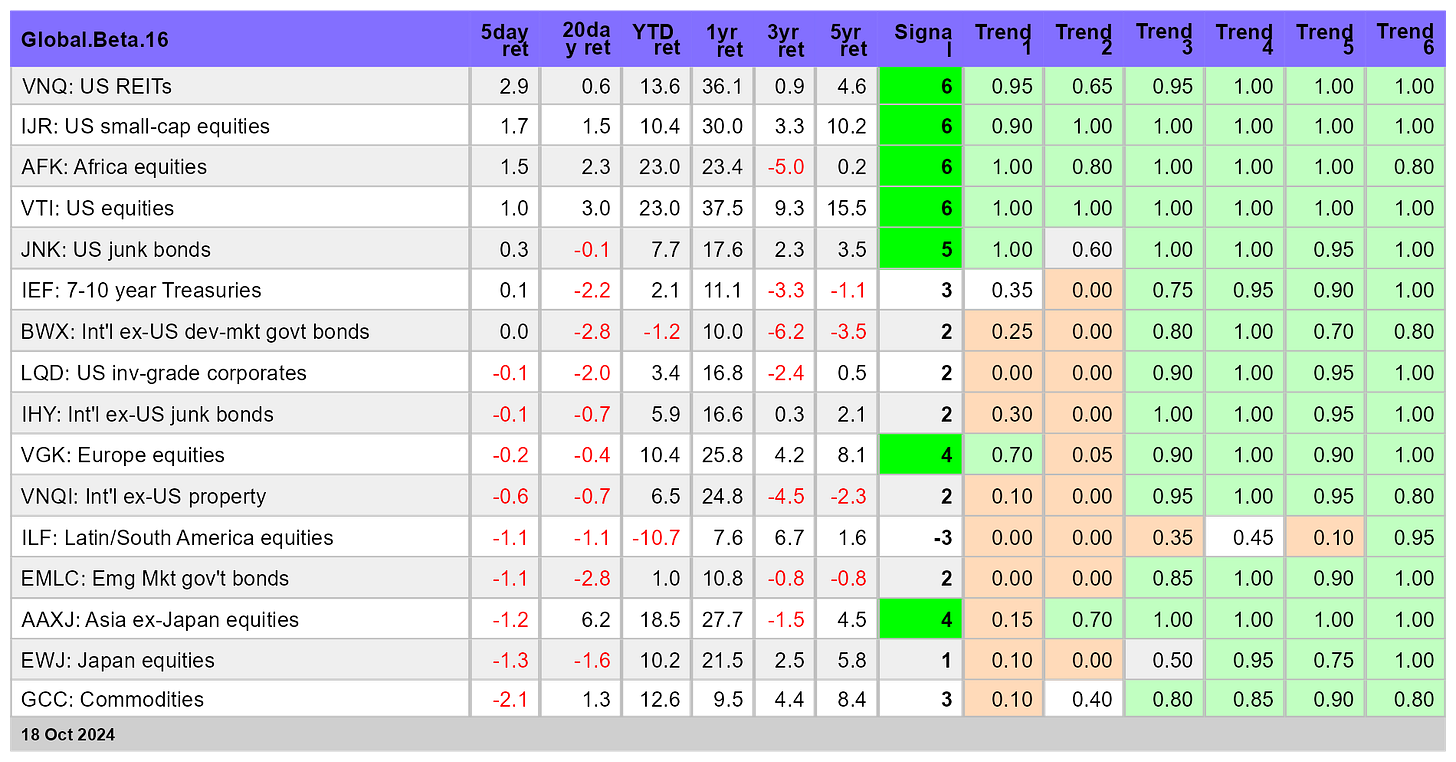Viewport: 1456px width, 762px height.
Task: Select AFK: Africa equities row label
Action: pyautogui.click(x=114, y=167)
